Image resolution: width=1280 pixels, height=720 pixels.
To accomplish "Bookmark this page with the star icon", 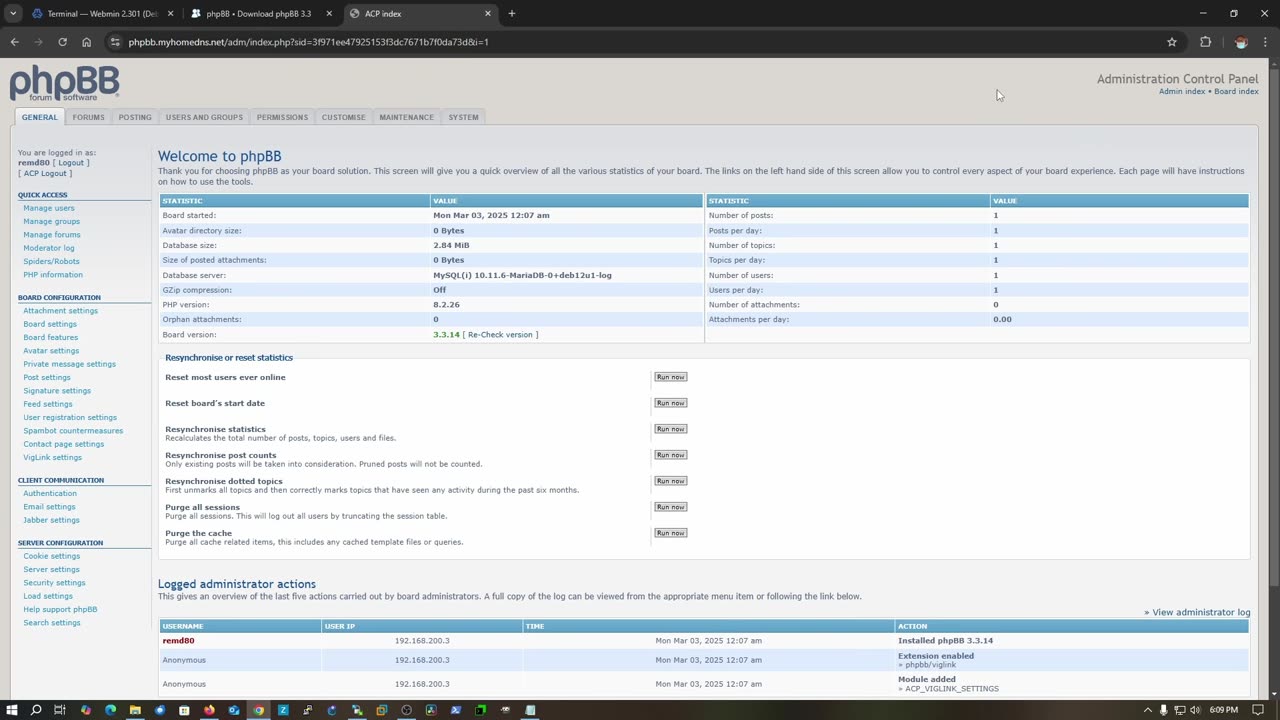I will pos(1172,42).
